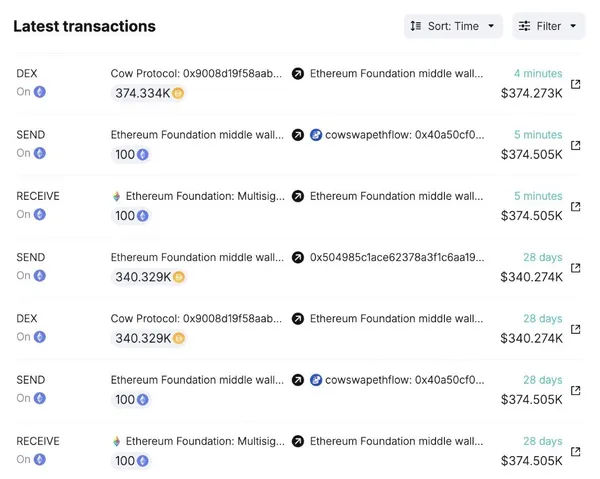Click the 4 minutes timestamp
The image size is (600, 479).
coord(538,74)
